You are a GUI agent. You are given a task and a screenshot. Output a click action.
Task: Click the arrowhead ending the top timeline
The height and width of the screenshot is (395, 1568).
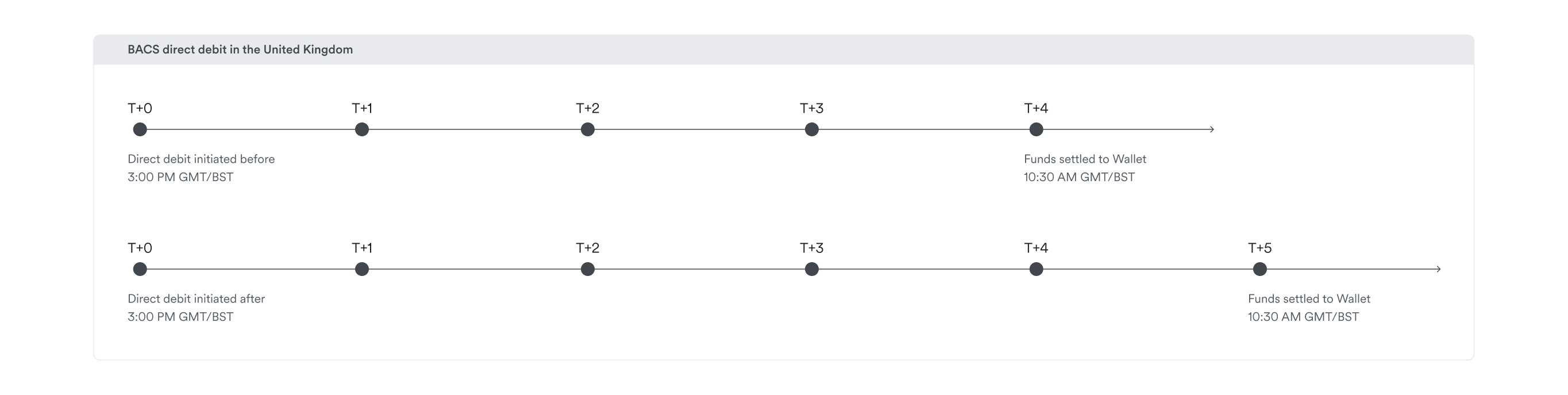click(1211, 129)
